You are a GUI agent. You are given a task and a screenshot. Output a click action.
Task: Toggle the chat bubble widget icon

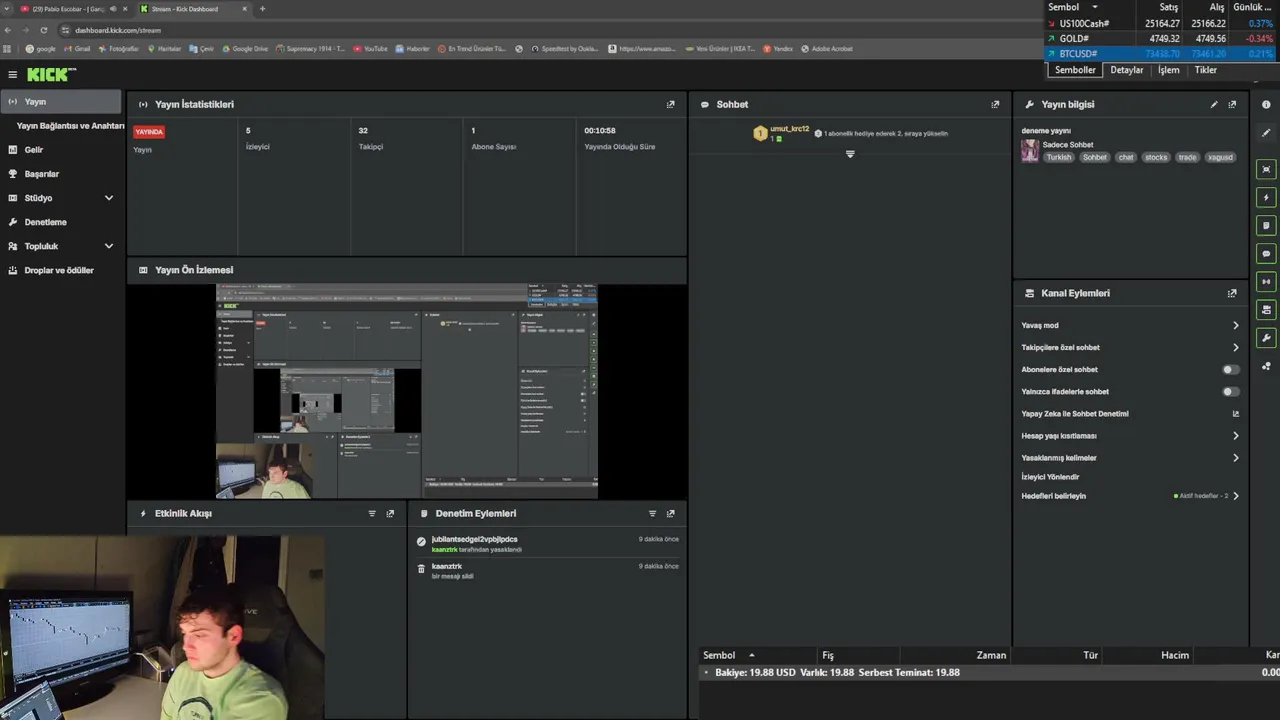(1266, 253)
